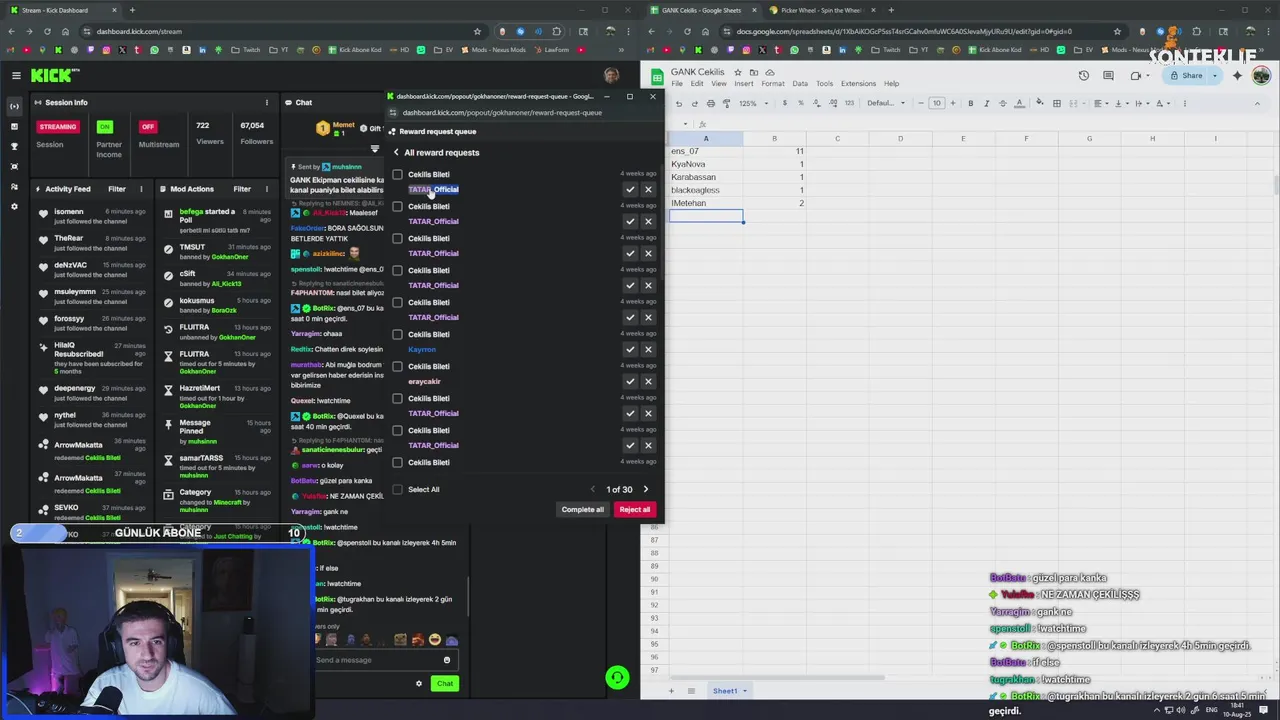This screenshot has height=720, width=1280.
Task: Format the cell as percent in Sheets
Action: (x=801, y=103)
